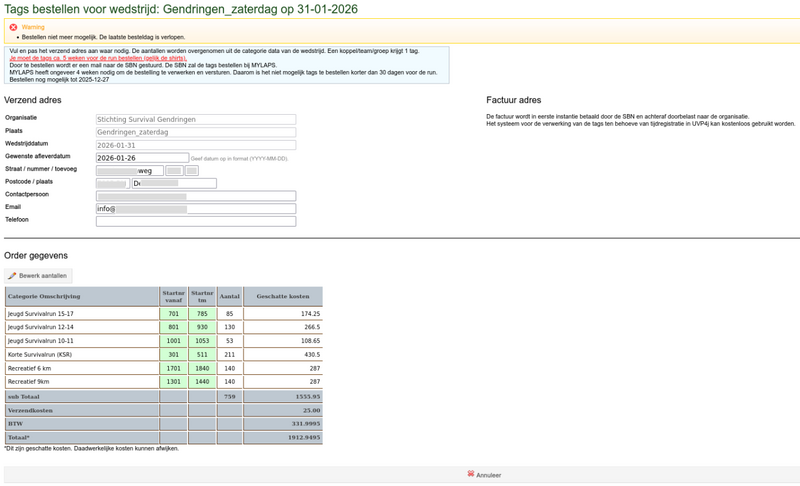Select row Jeugd Survivalrun 10-11
Viewport: 800px width, 486px height.
coord(164,341)
